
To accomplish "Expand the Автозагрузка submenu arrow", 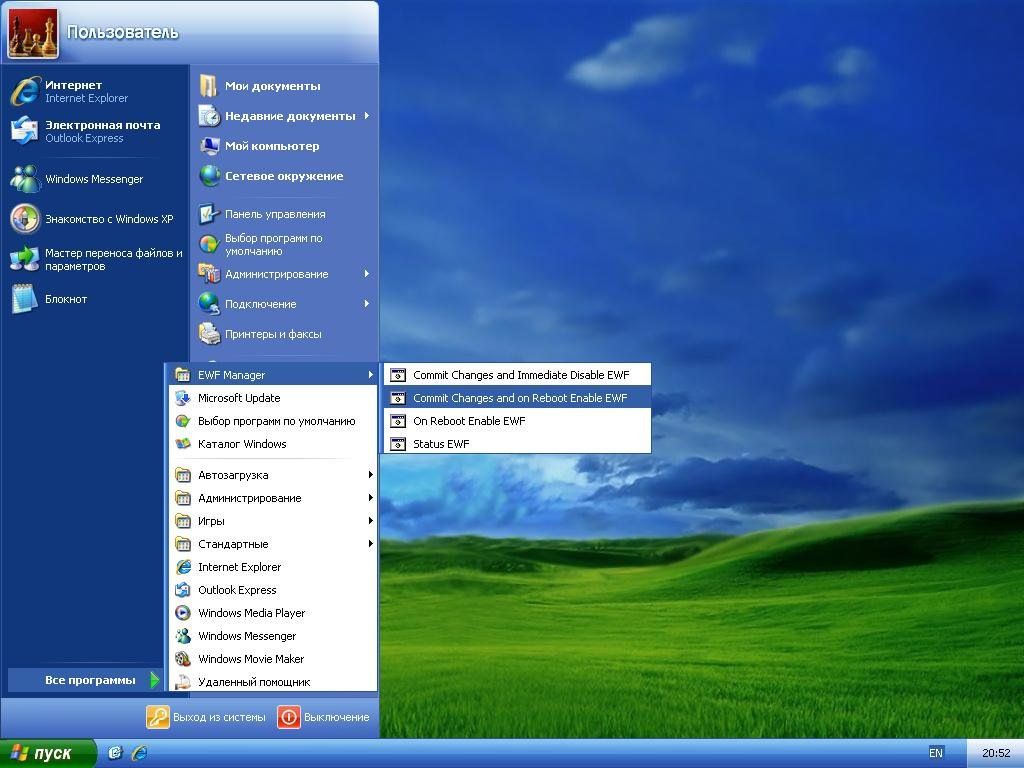I will [x=370, y=475].
